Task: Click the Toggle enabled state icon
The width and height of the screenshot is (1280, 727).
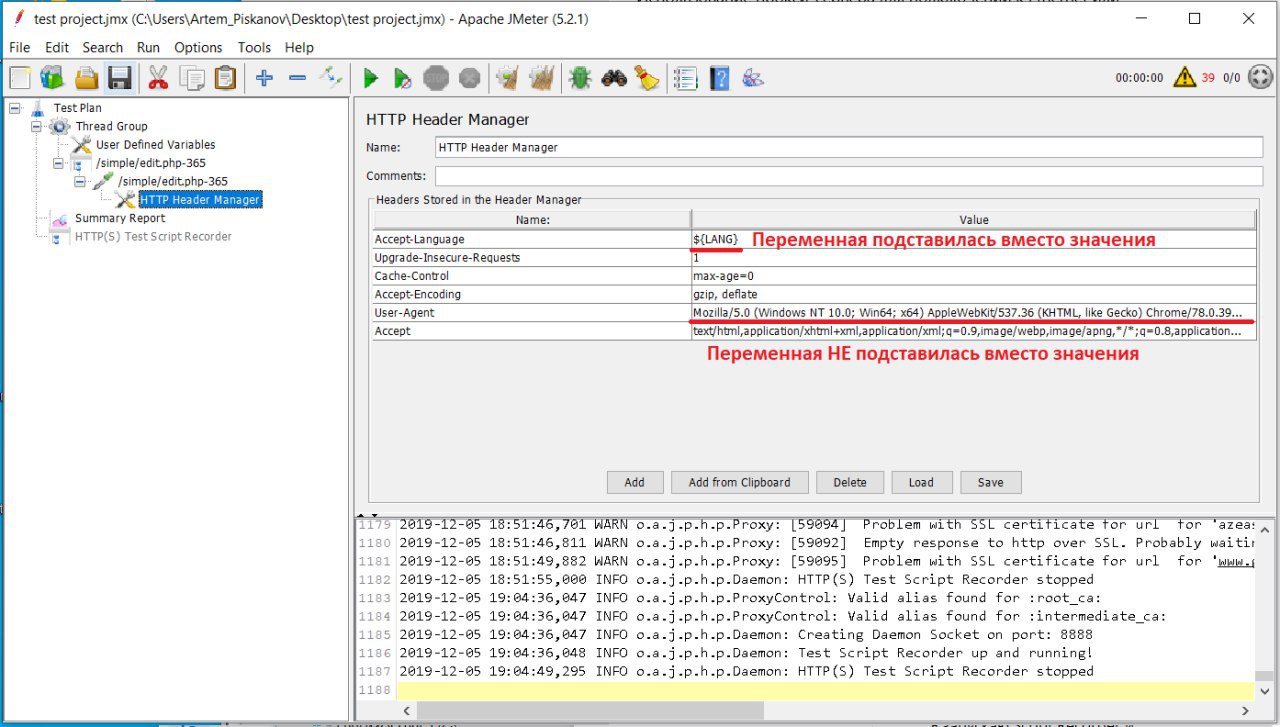Action: click(330, 77)
